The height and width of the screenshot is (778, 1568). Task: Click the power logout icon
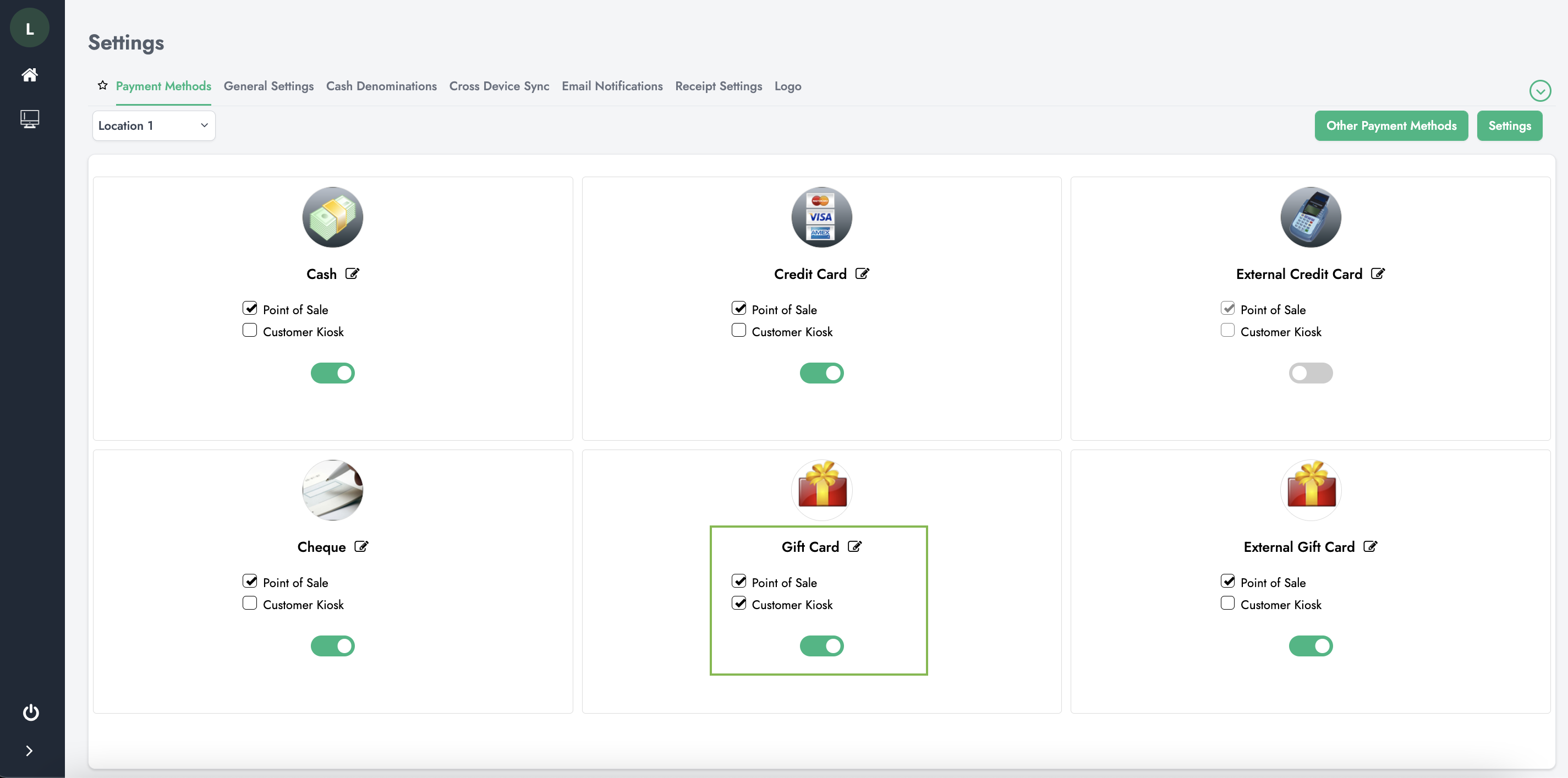coord(30,713)
